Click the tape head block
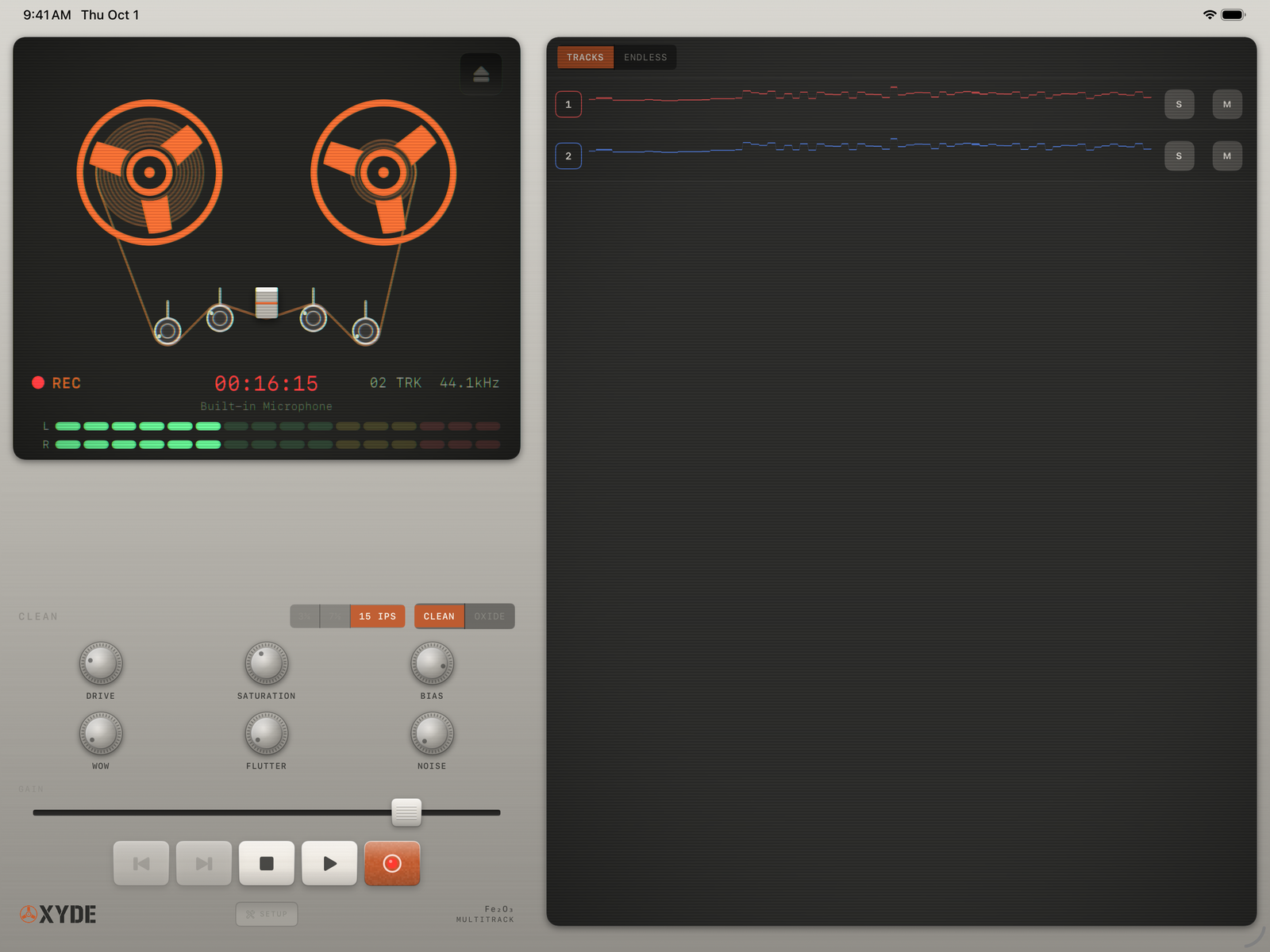This screenshot has width=1270, height=952. pos(267,302)
